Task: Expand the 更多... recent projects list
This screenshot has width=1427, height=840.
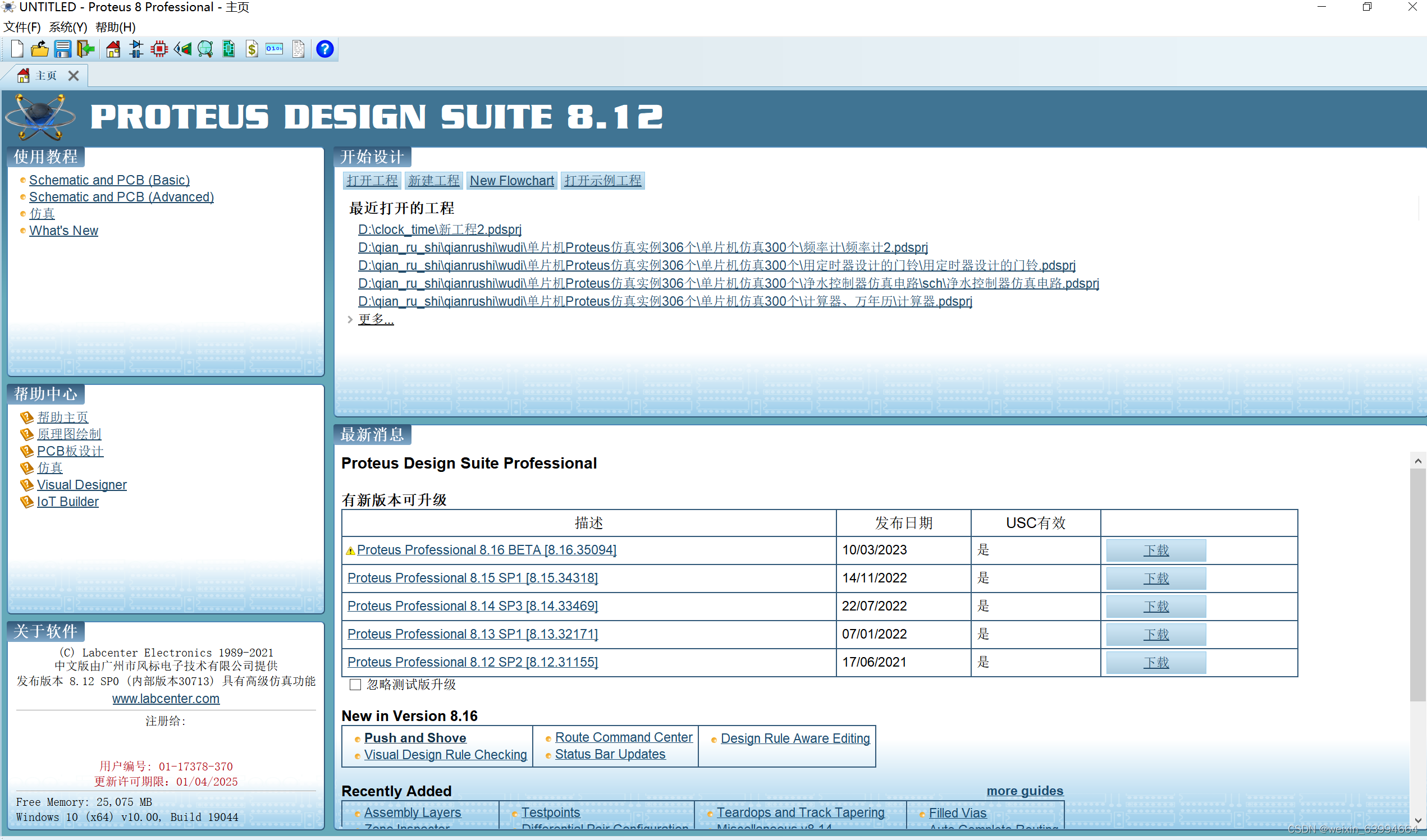Action: click(376, 319)
